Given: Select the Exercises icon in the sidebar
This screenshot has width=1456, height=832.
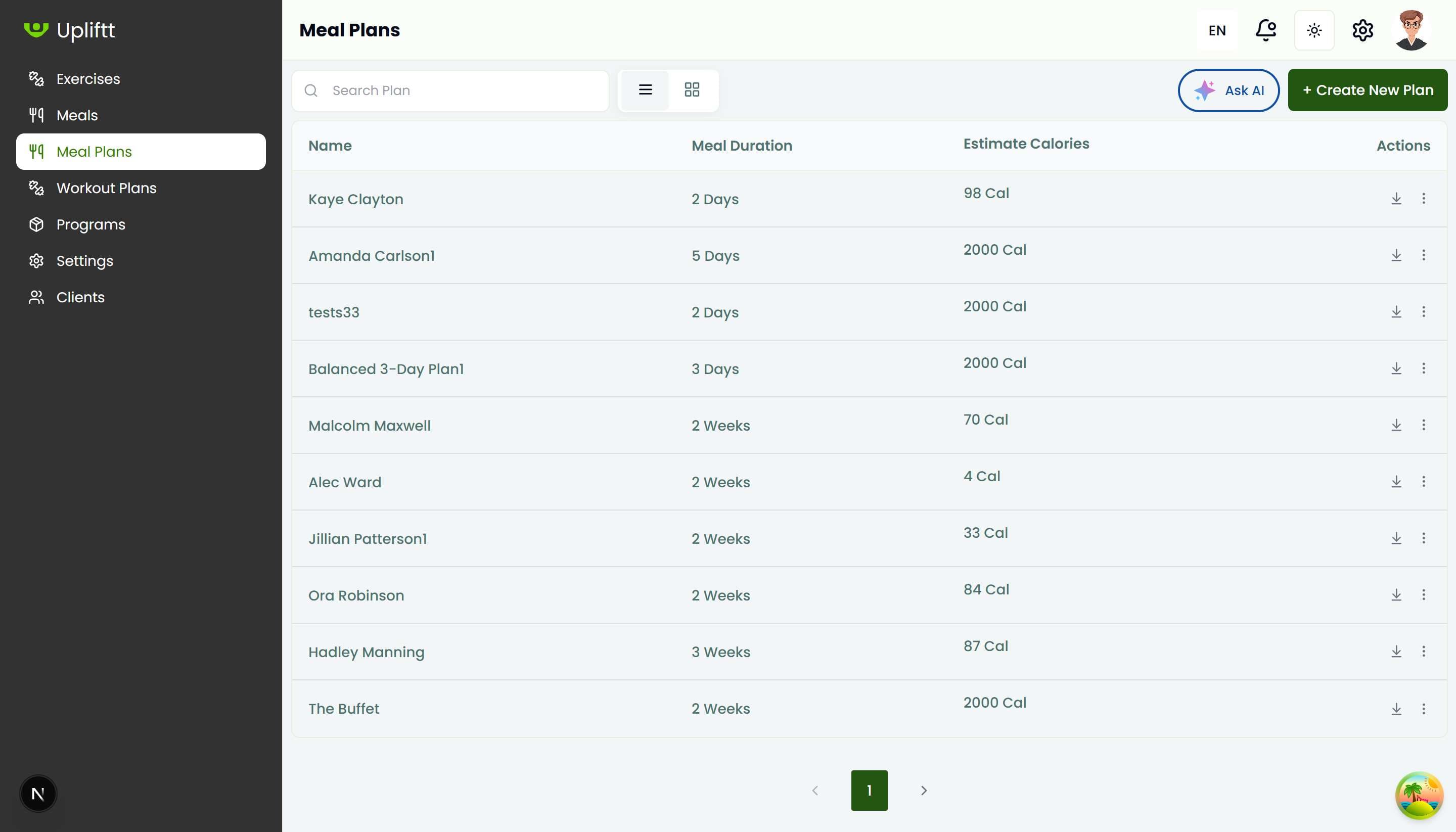Looking at the screenshot, I should click(x=36, y=79).
